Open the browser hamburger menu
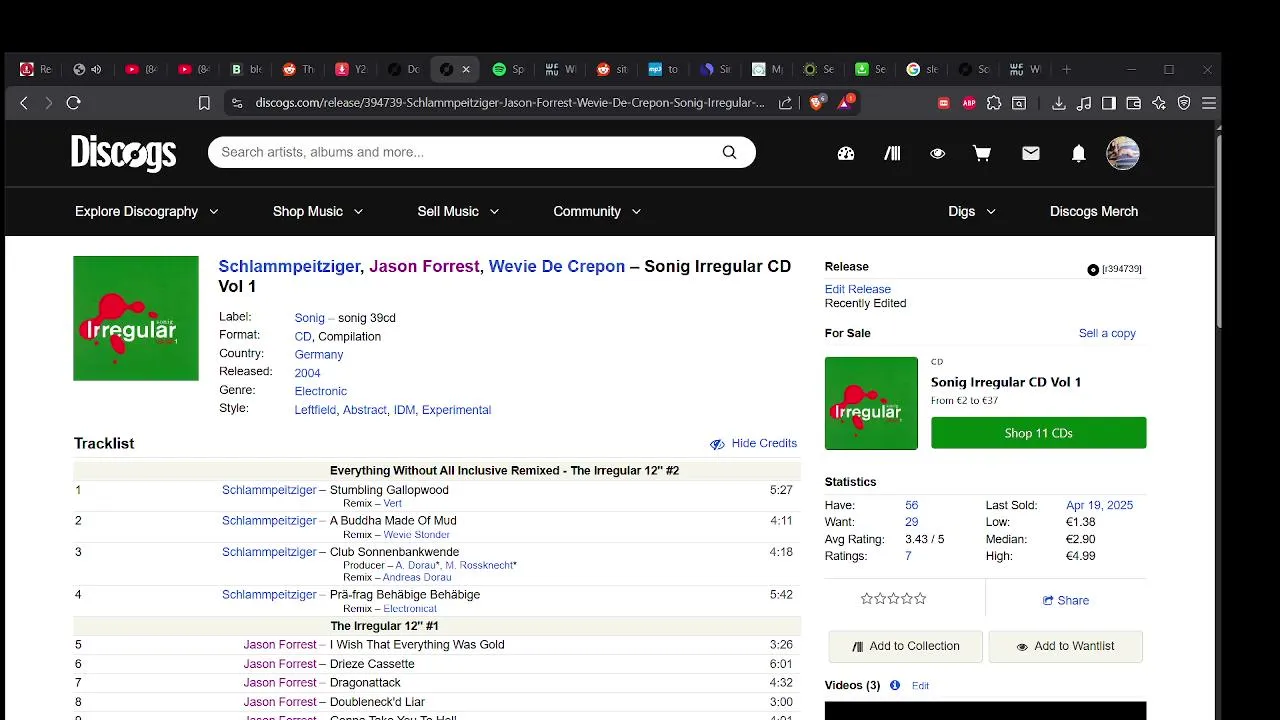 coord(1209,102)
